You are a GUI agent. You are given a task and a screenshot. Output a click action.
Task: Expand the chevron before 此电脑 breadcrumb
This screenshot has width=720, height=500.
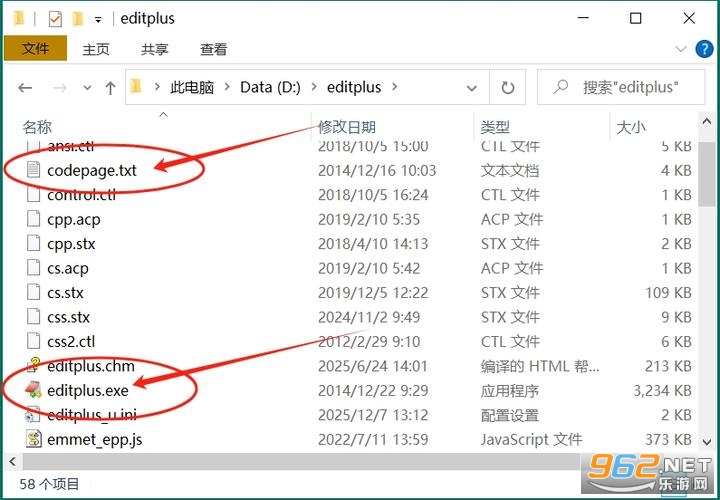(158, 87)
